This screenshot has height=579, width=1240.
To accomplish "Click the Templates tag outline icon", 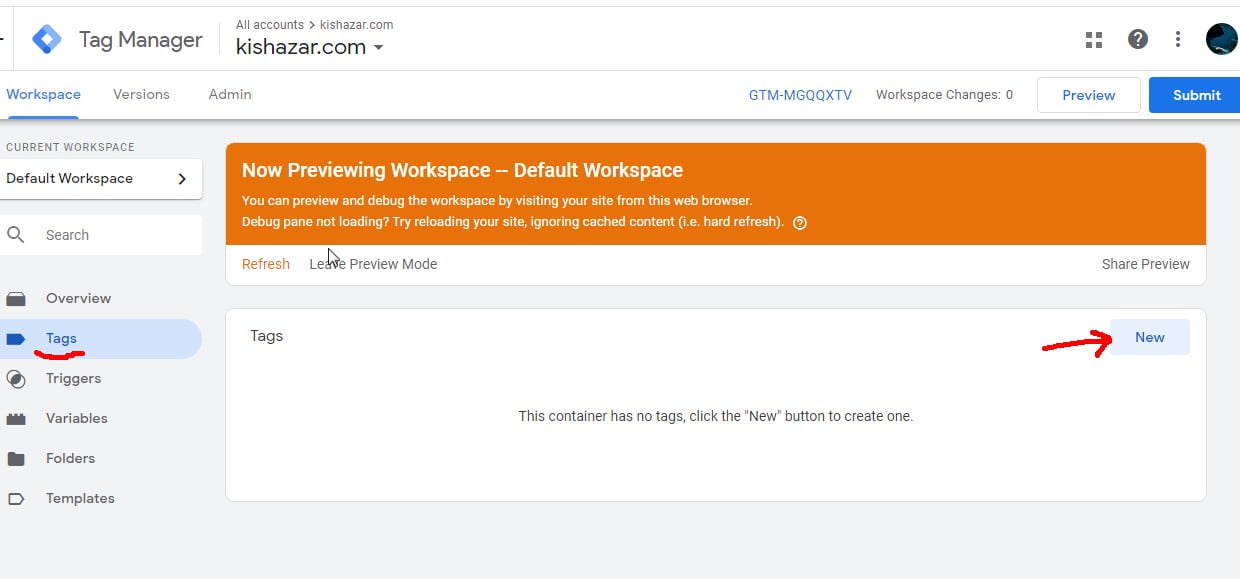I will [16, 498].
